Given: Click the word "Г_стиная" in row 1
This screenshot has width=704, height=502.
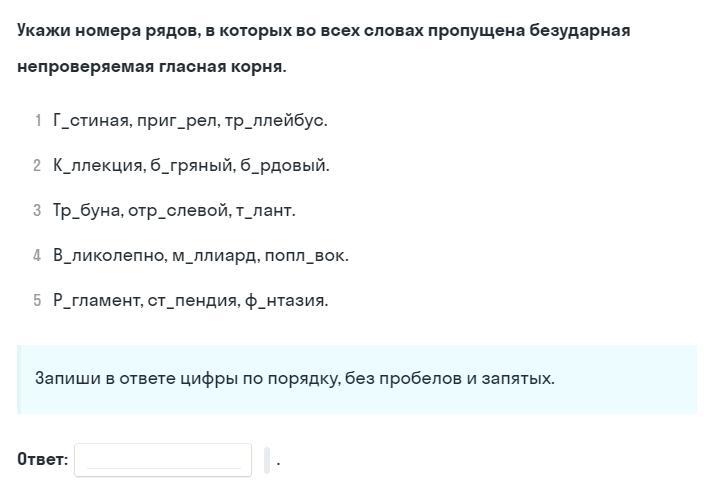Looking at the screenshot, I should click(x=91, y=121).
